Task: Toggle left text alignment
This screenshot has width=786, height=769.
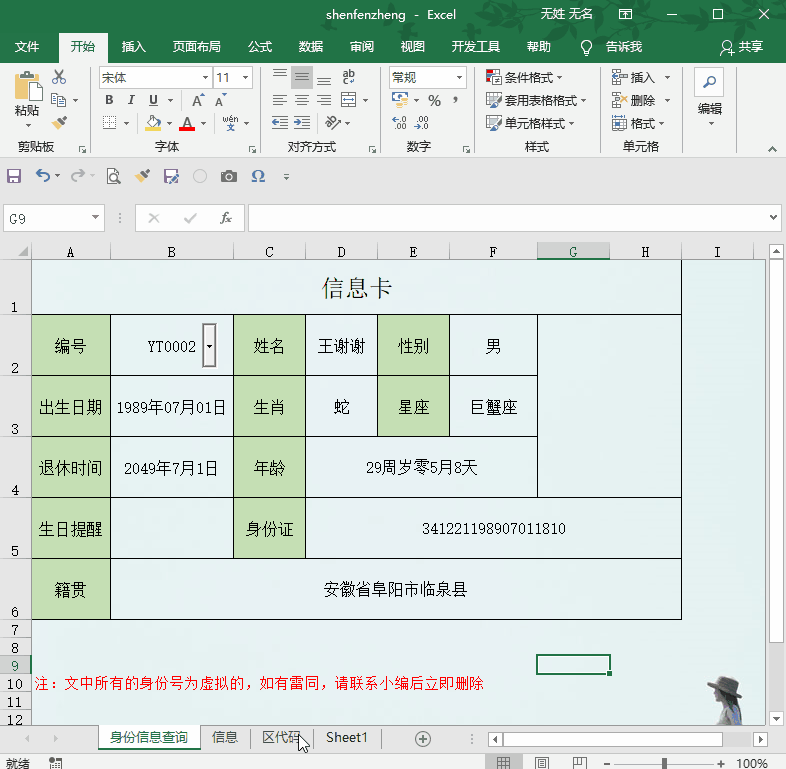Action: pyautogui.click(x=280, y=100)
